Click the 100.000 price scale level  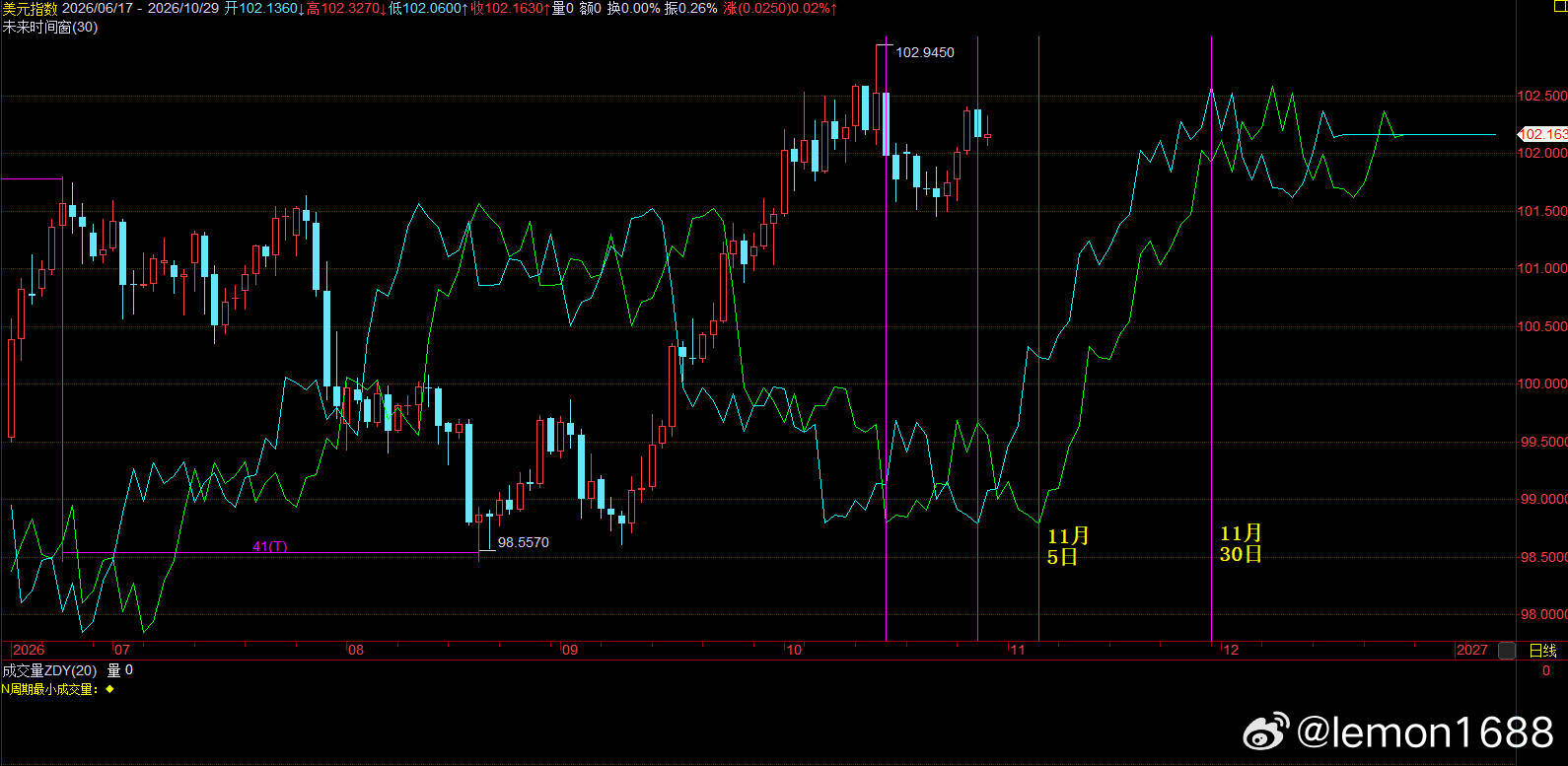pyautogui.click(x=1541, y=383)
